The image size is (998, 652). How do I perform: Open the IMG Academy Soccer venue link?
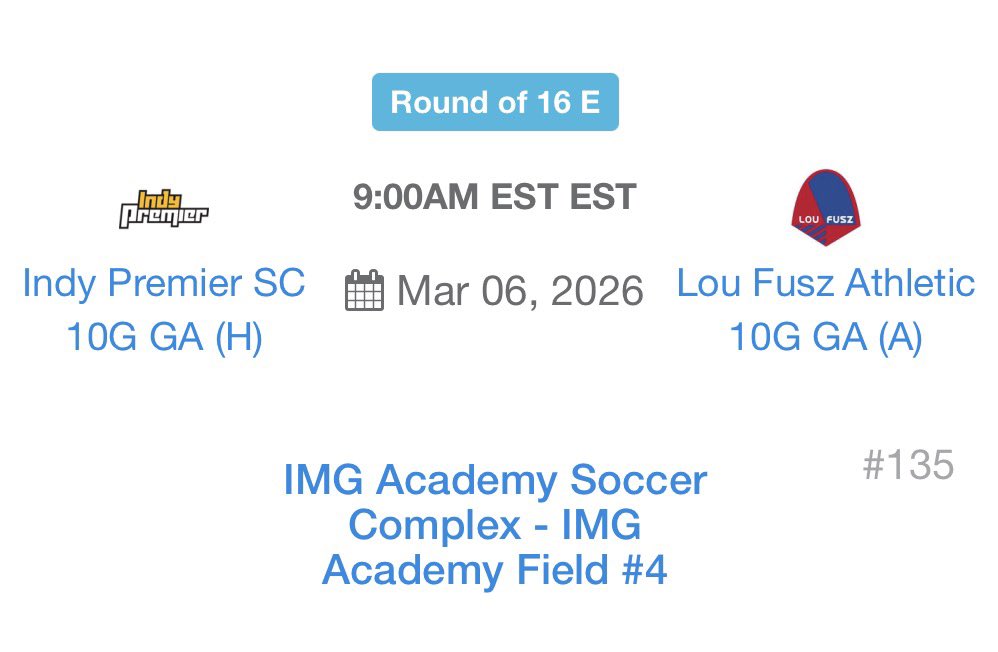[495, 479]
